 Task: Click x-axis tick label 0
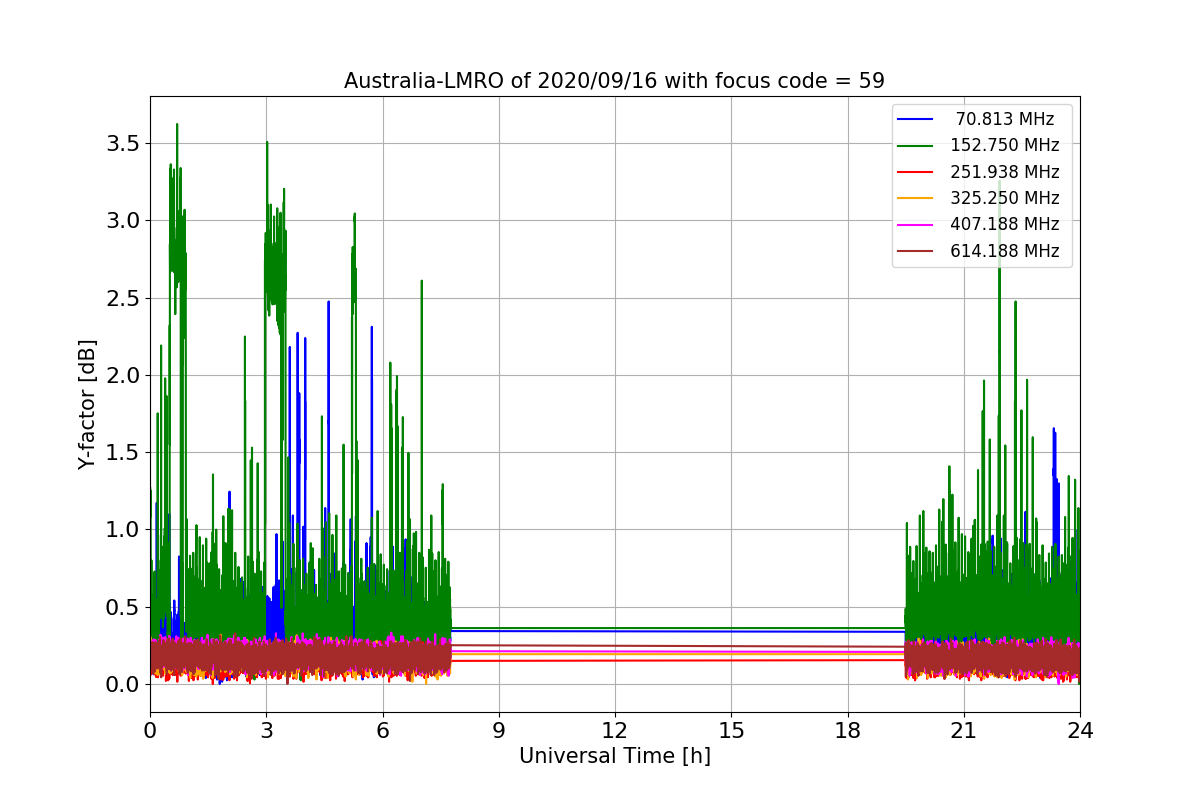pyautogui.click(x=150, y=730)
